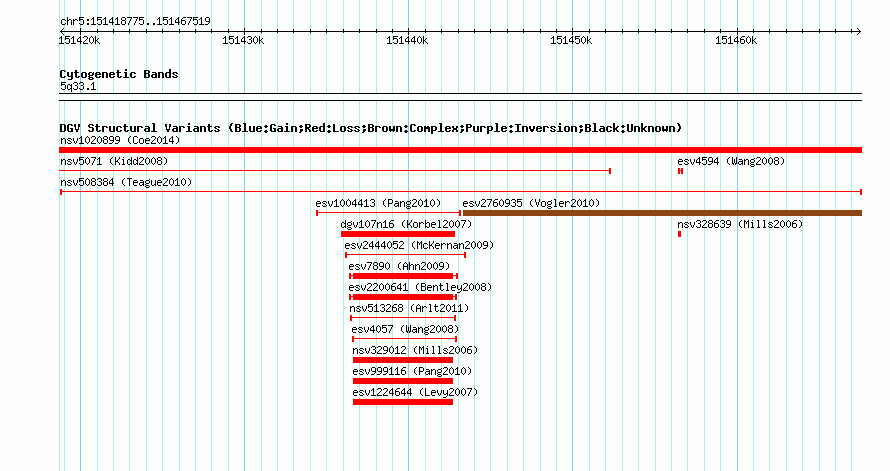Click the small esv4594 red marker
Viewport: 890px width, 471px height.
(680, 171)
